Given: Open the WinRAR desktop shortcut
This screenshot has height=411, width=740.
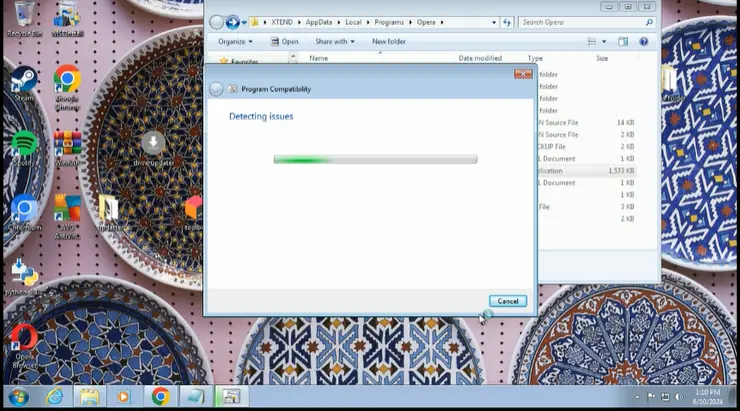Looking at the screenshot, I should tap(67, 149).
